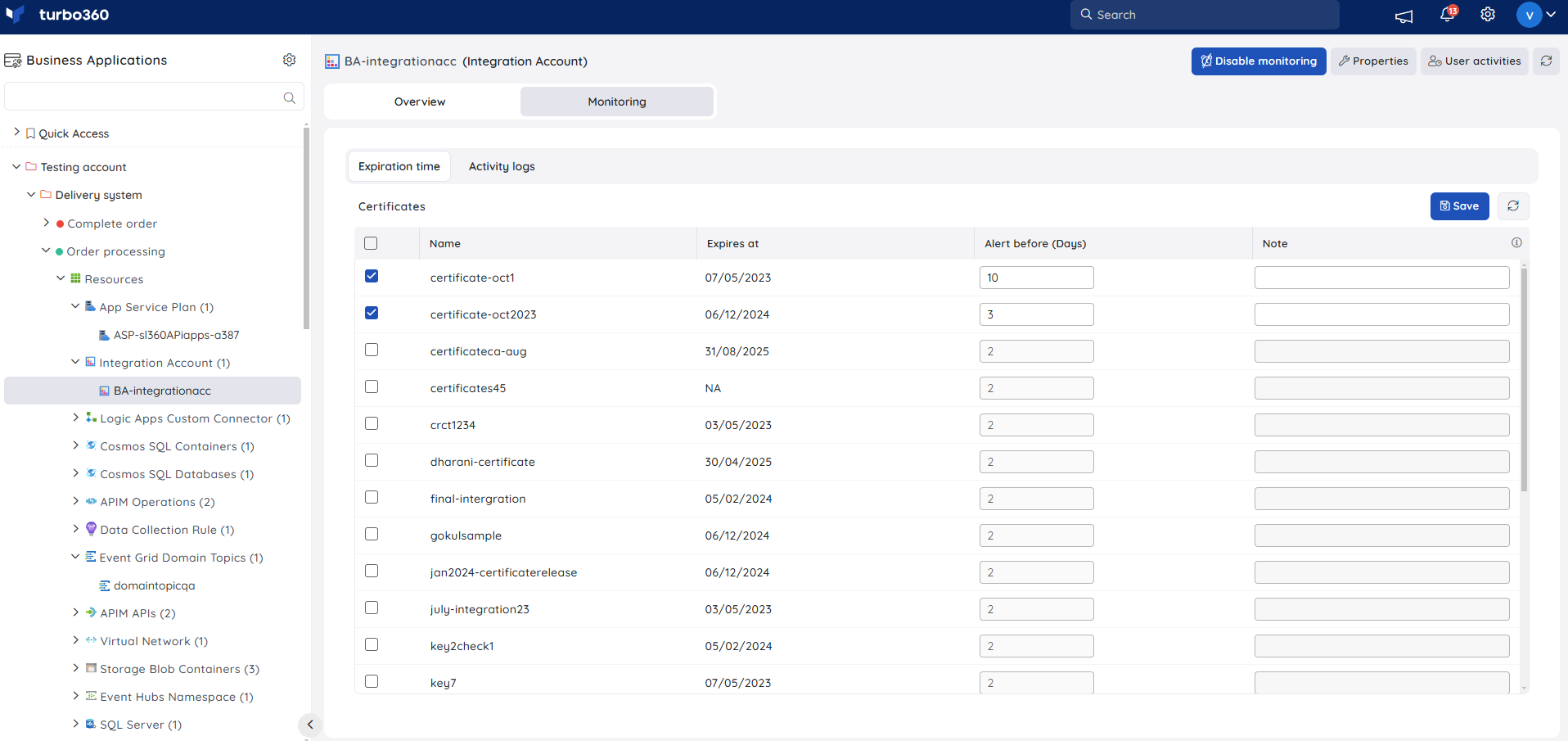Open the announcements megaphone icon
The height and width of the screenshot is (741, 1568).
[1404, 16]
